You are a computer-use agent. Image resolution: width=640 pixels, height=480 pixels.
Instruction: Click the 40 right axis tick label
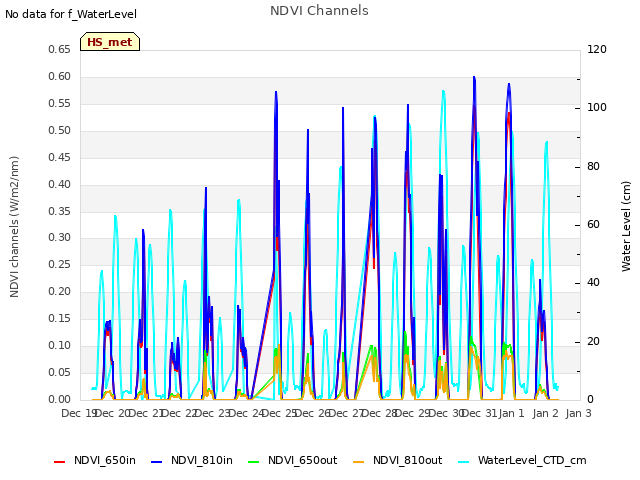tap(593, 283)
